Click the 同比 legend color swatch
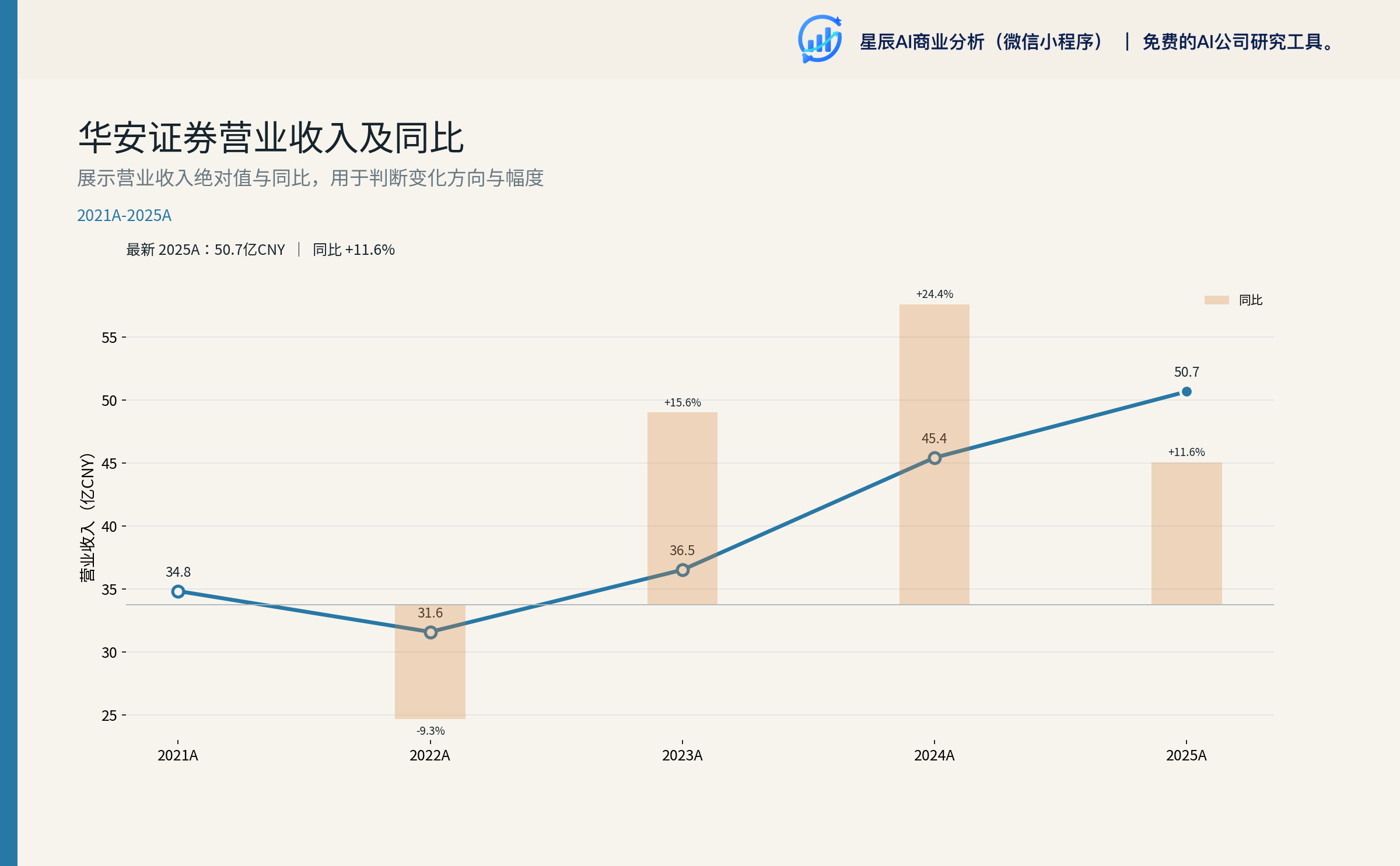 1216,300
